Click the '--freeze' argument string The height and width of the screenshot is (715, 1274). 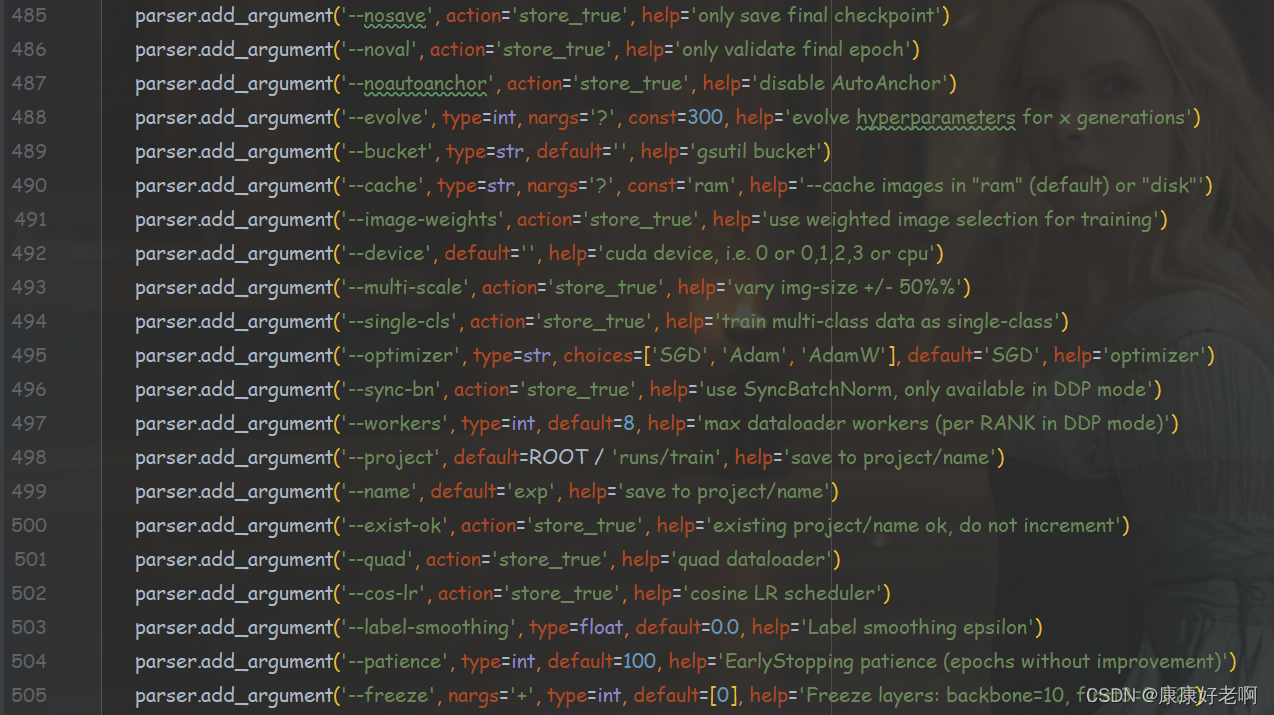[x=388, y=695]
